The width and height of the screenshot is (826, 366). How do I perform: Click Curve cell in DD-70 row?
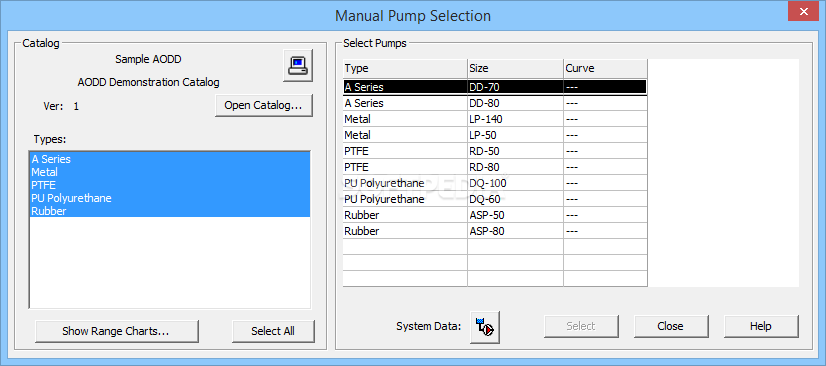click(x=605, y=87)
